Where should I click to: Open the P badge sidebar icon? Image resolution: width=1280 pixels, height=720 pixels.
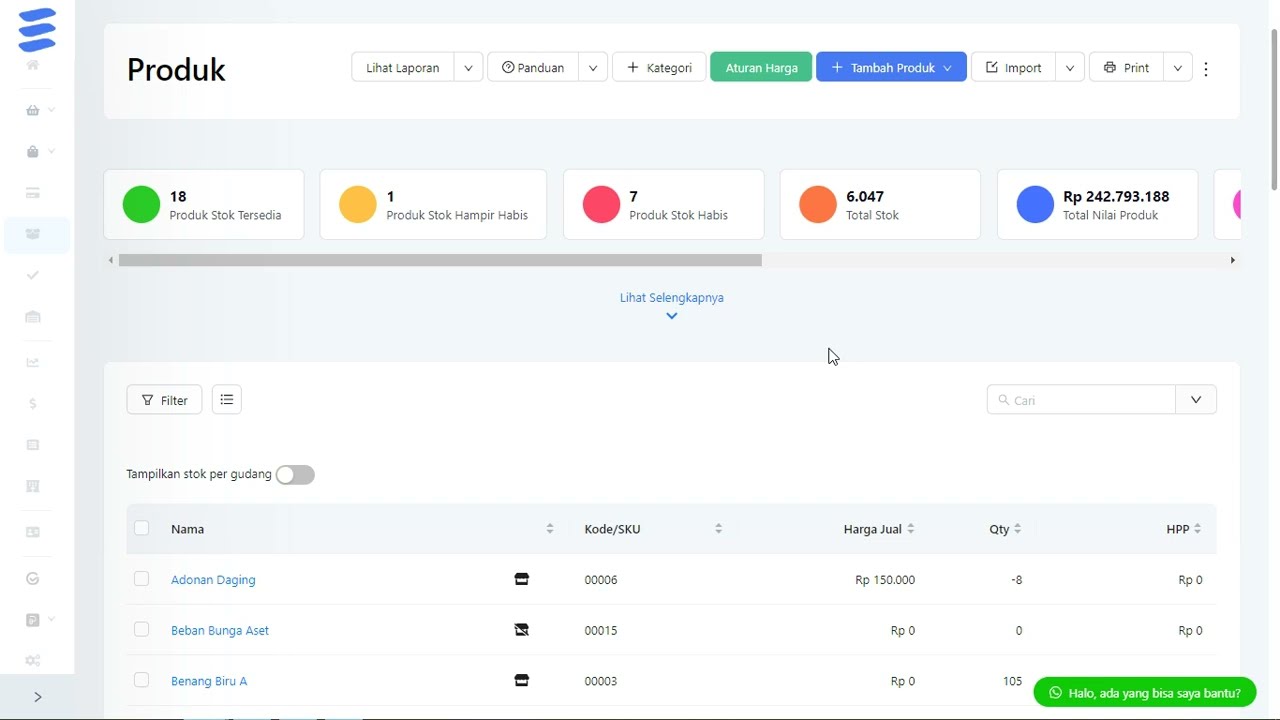coord(33,620)
